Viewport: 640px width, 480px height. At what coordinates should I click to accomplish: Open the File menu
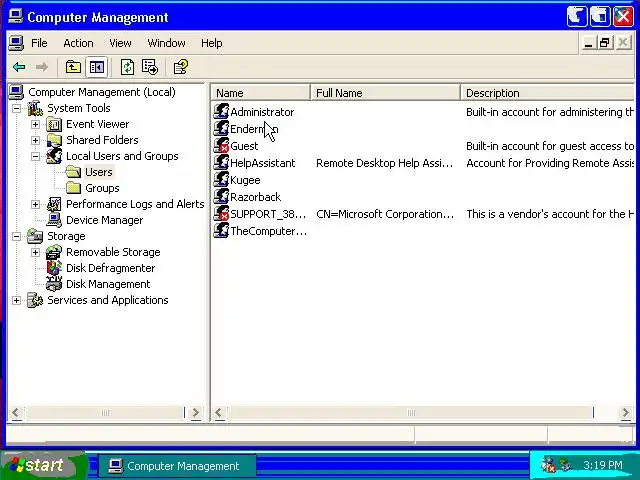[39, 43]
